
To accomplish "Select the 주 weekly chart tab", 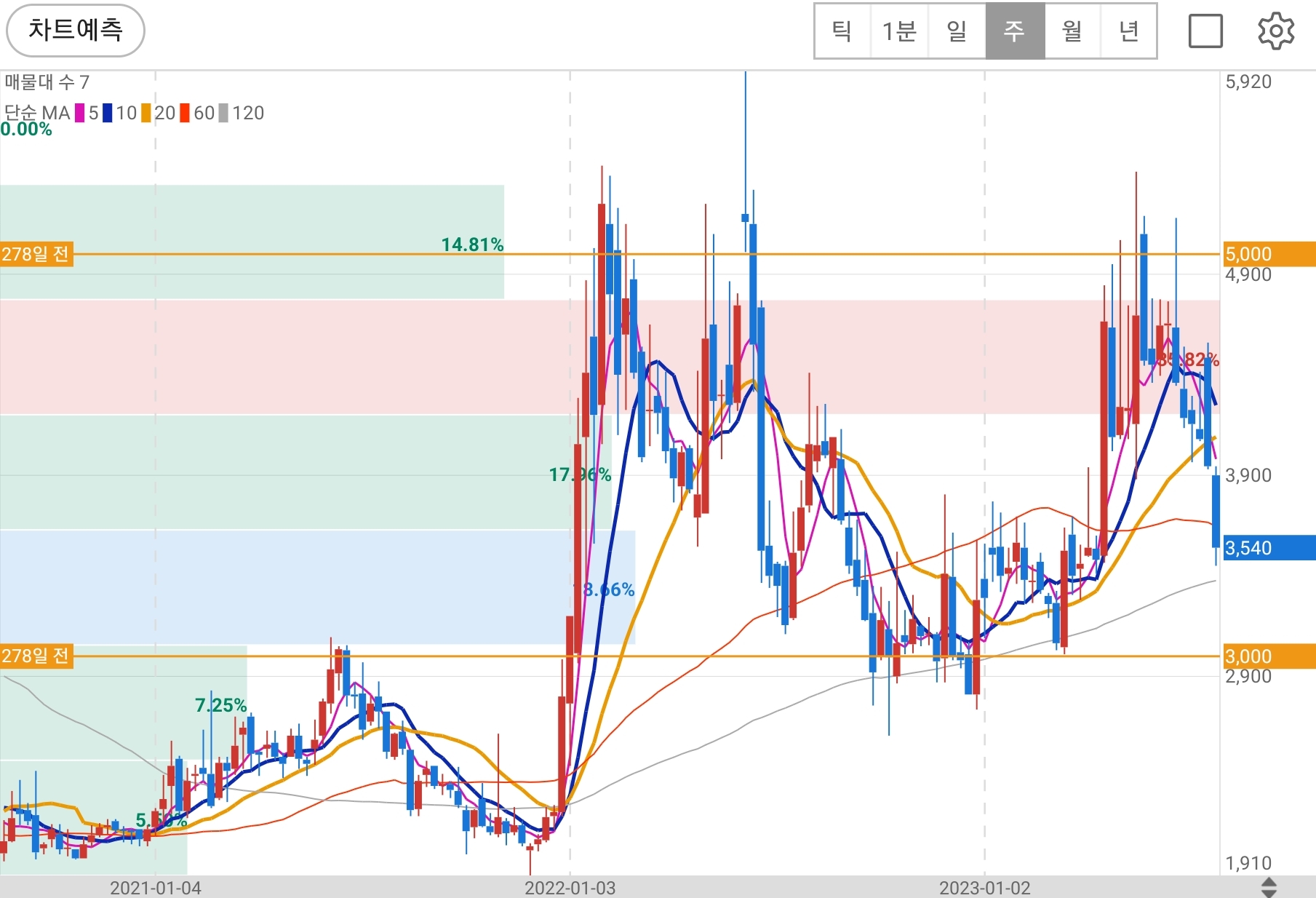I will click(x=1015, y=31).
